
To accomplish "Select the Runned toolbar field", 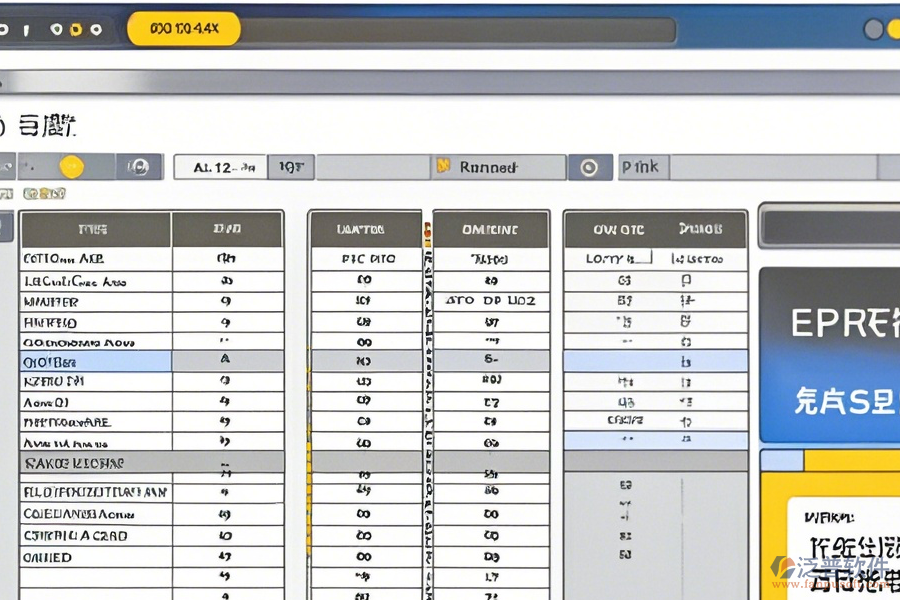I will (x=500, y=167).
